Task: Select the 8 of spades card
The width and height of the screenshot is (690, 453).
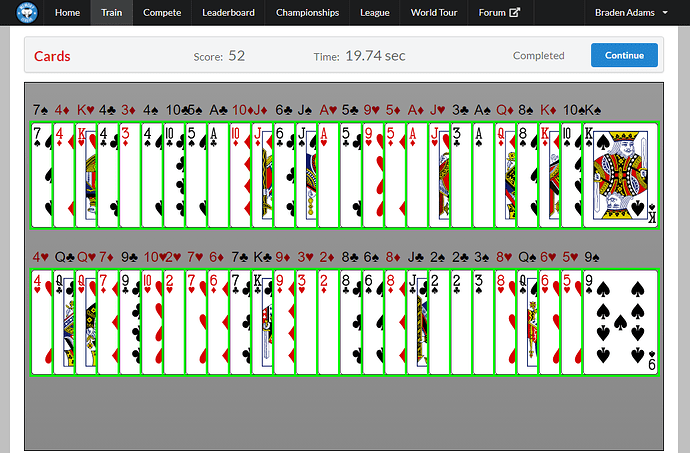Action: [x=527, y=175]
